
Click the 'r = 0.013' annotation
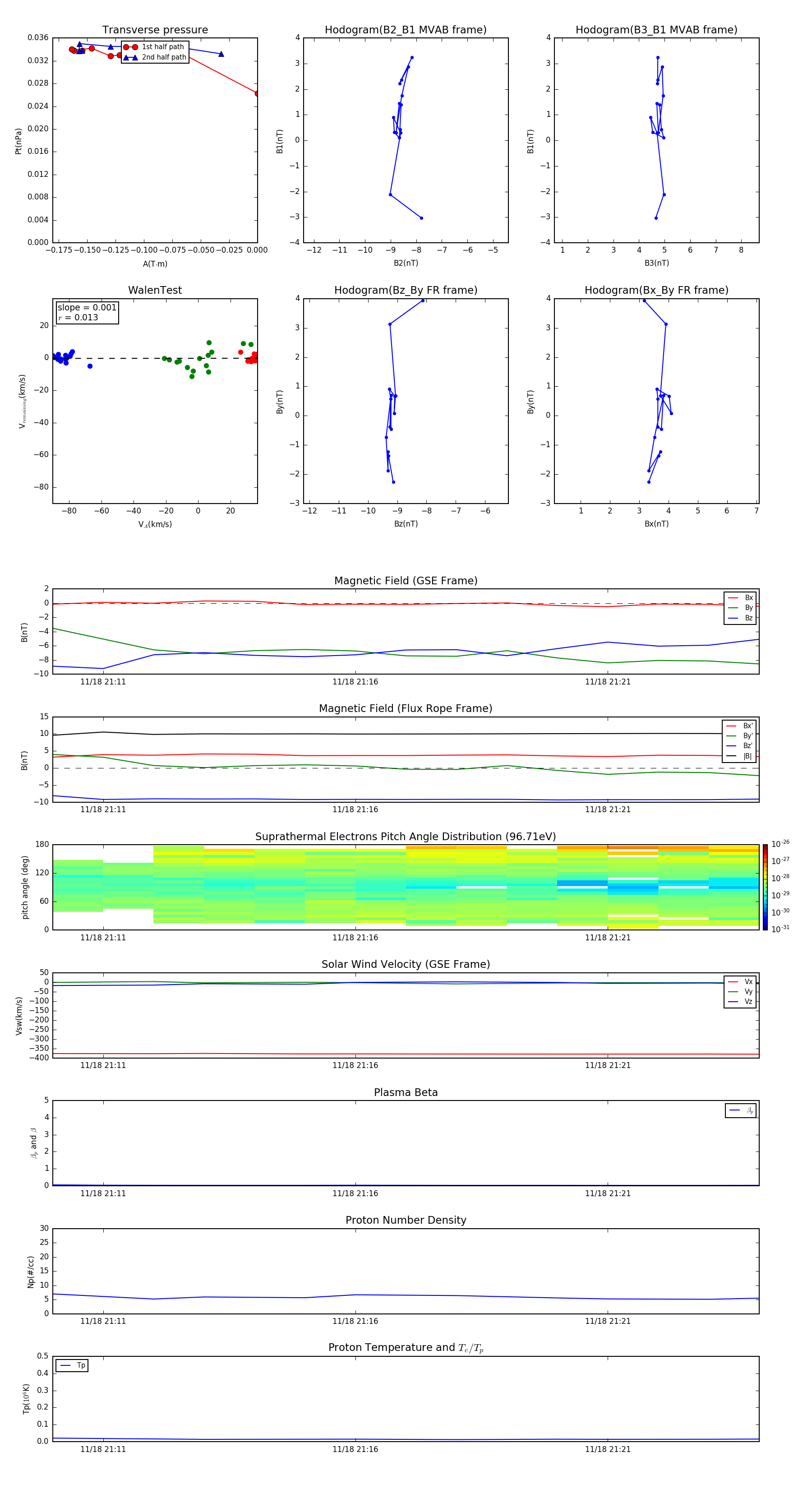click(x=78, y=317)
